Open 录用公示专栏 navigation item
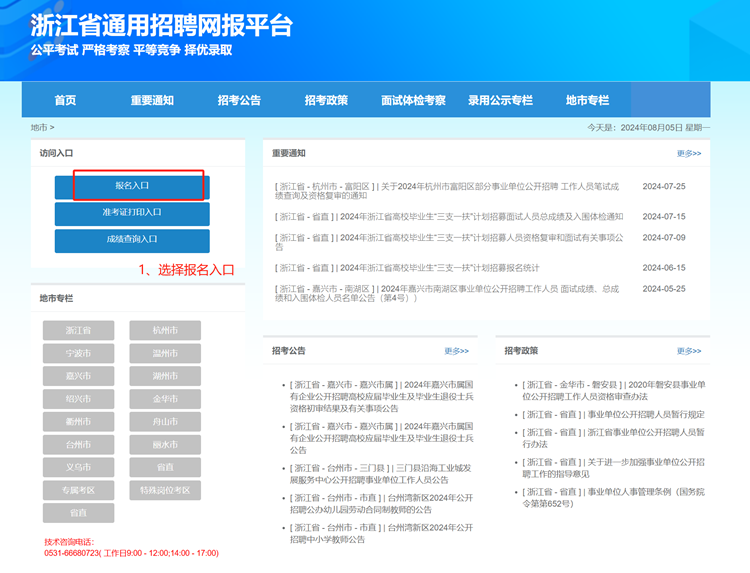Viewport: 750px width, 573px height. (500, 100)
